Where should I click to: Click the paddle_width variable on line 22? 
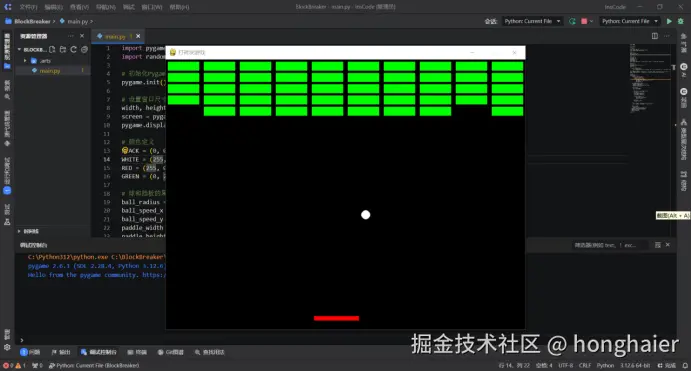pos(142,228)
